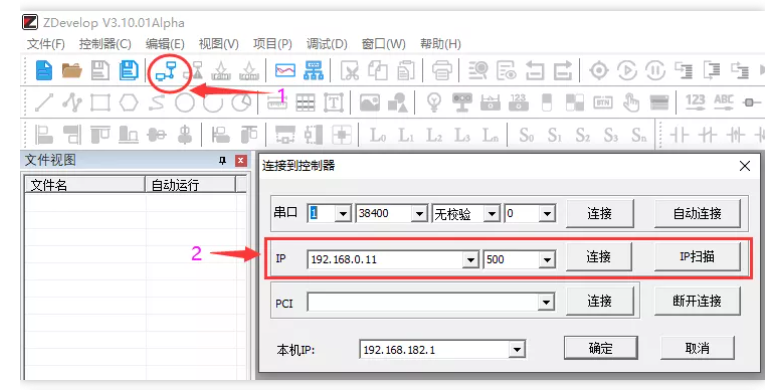Click the oscilloscope wave icon
This screenshot has height=390, width=779.
(x=285, y=71)
